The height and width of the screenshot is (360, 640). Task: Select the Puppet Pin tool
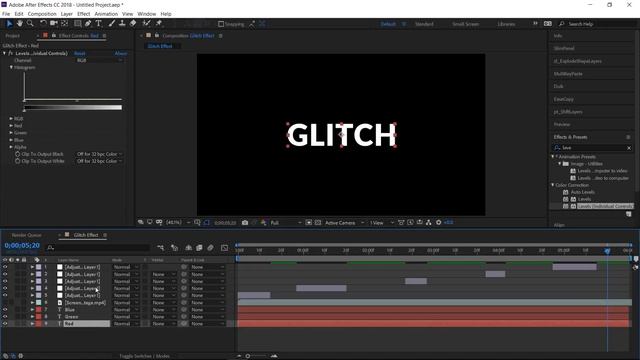pos(159,24)
